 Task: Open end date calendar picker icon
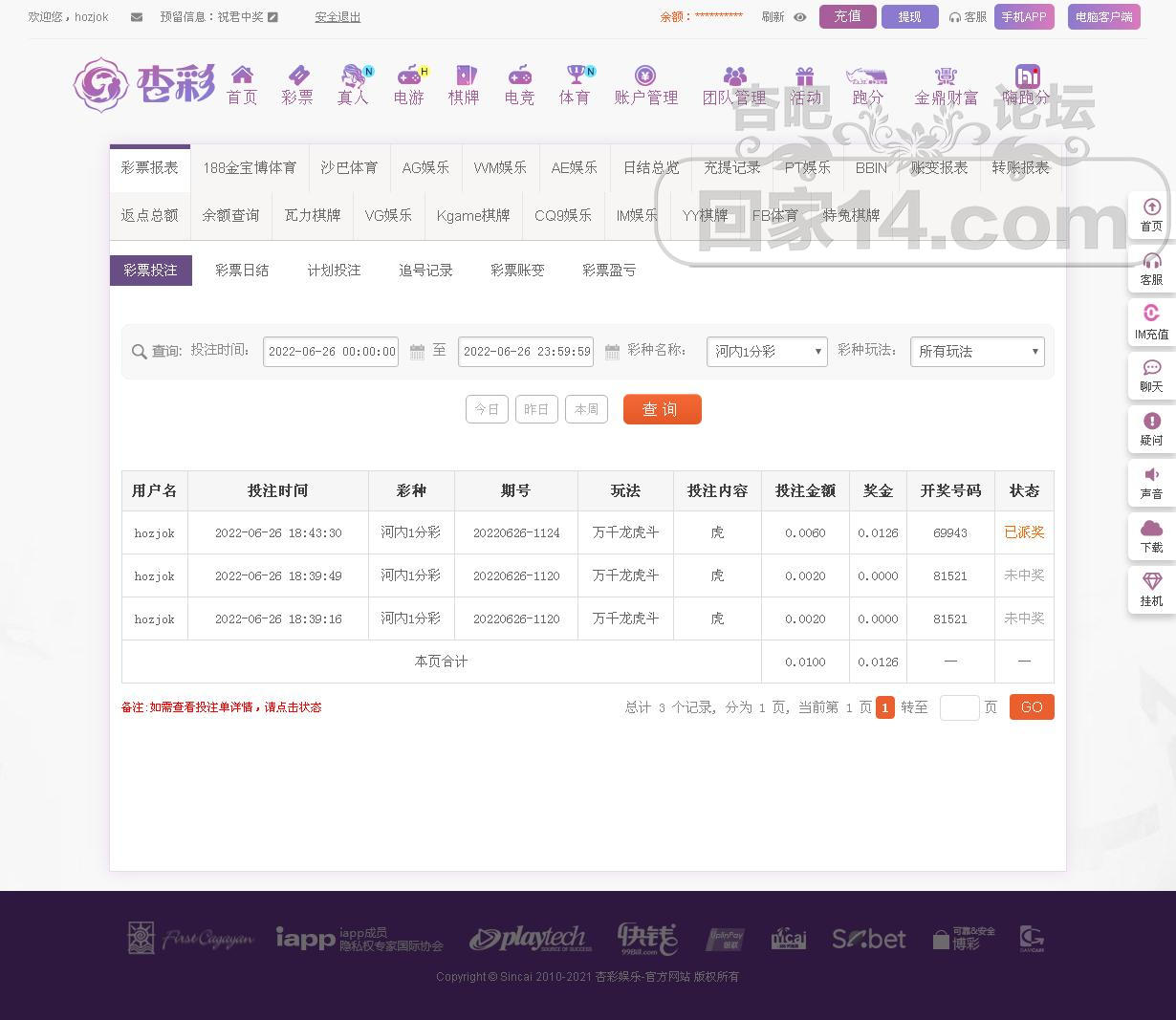click(612, 352)
